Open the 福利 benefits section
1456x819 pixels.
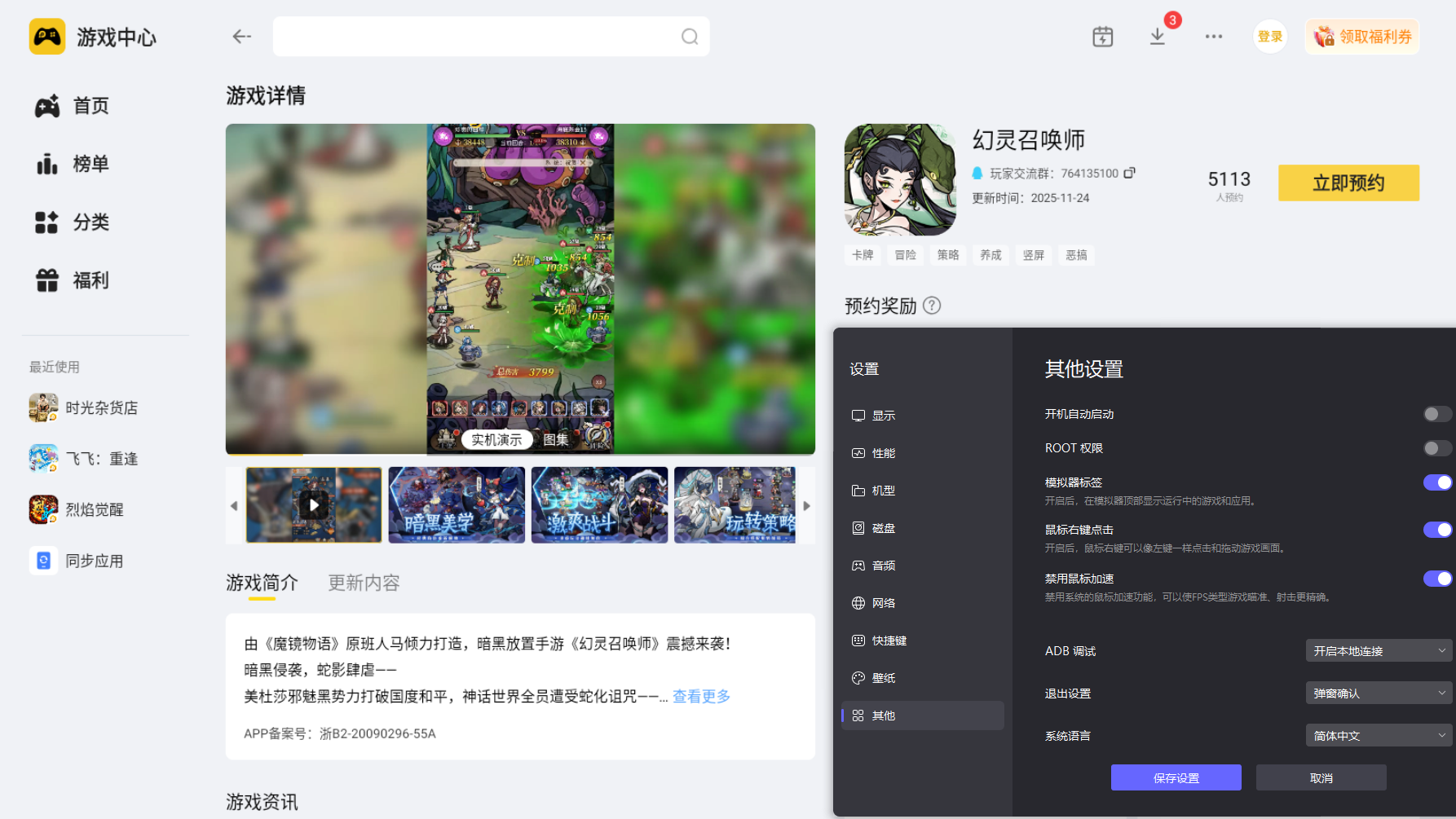(90, 280)
